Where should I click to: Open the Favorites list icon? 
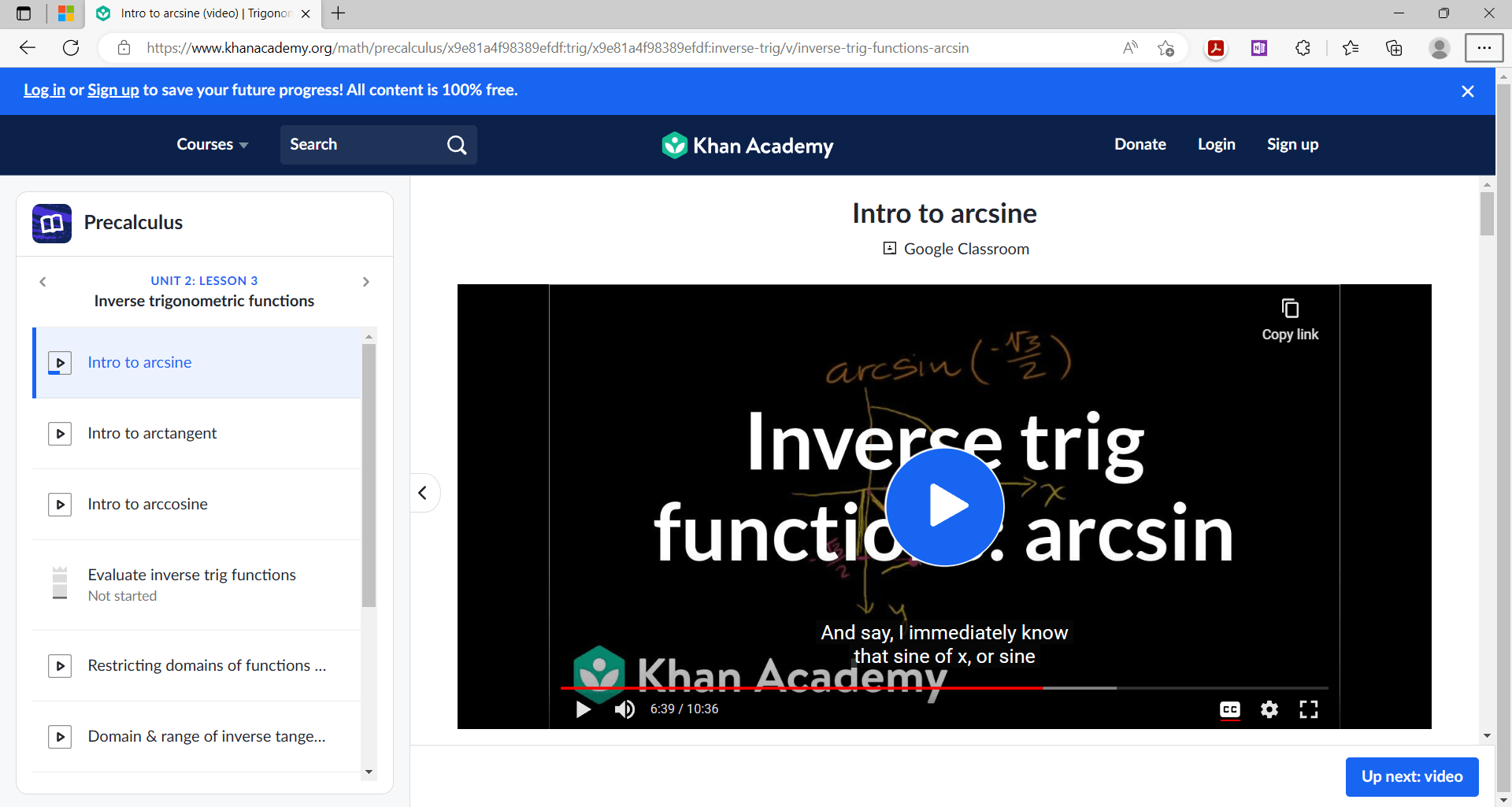[1351, 48]
